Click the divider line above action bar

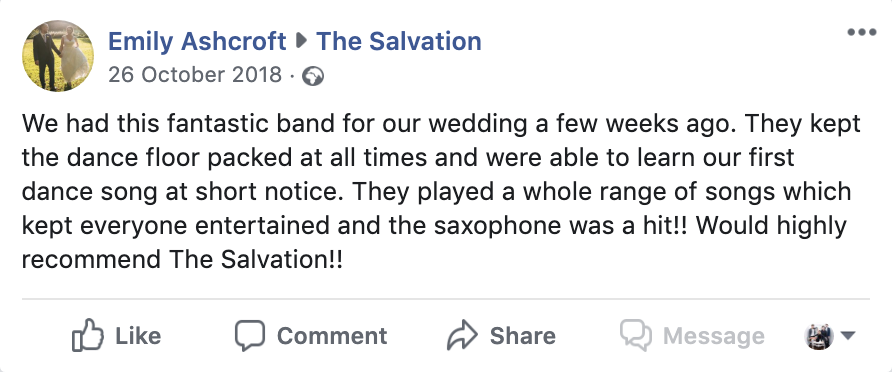446,298
